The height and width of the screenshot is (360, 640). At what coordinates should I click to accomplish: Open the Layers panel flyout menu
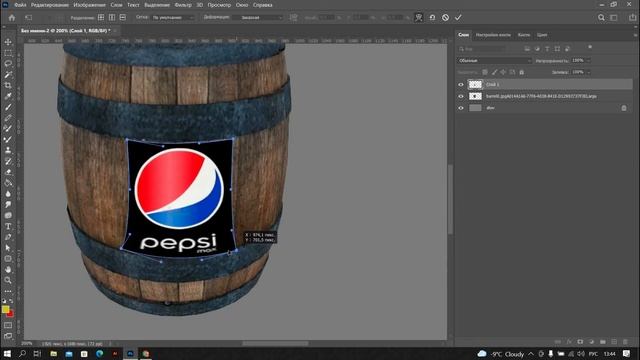click(635, 35)
